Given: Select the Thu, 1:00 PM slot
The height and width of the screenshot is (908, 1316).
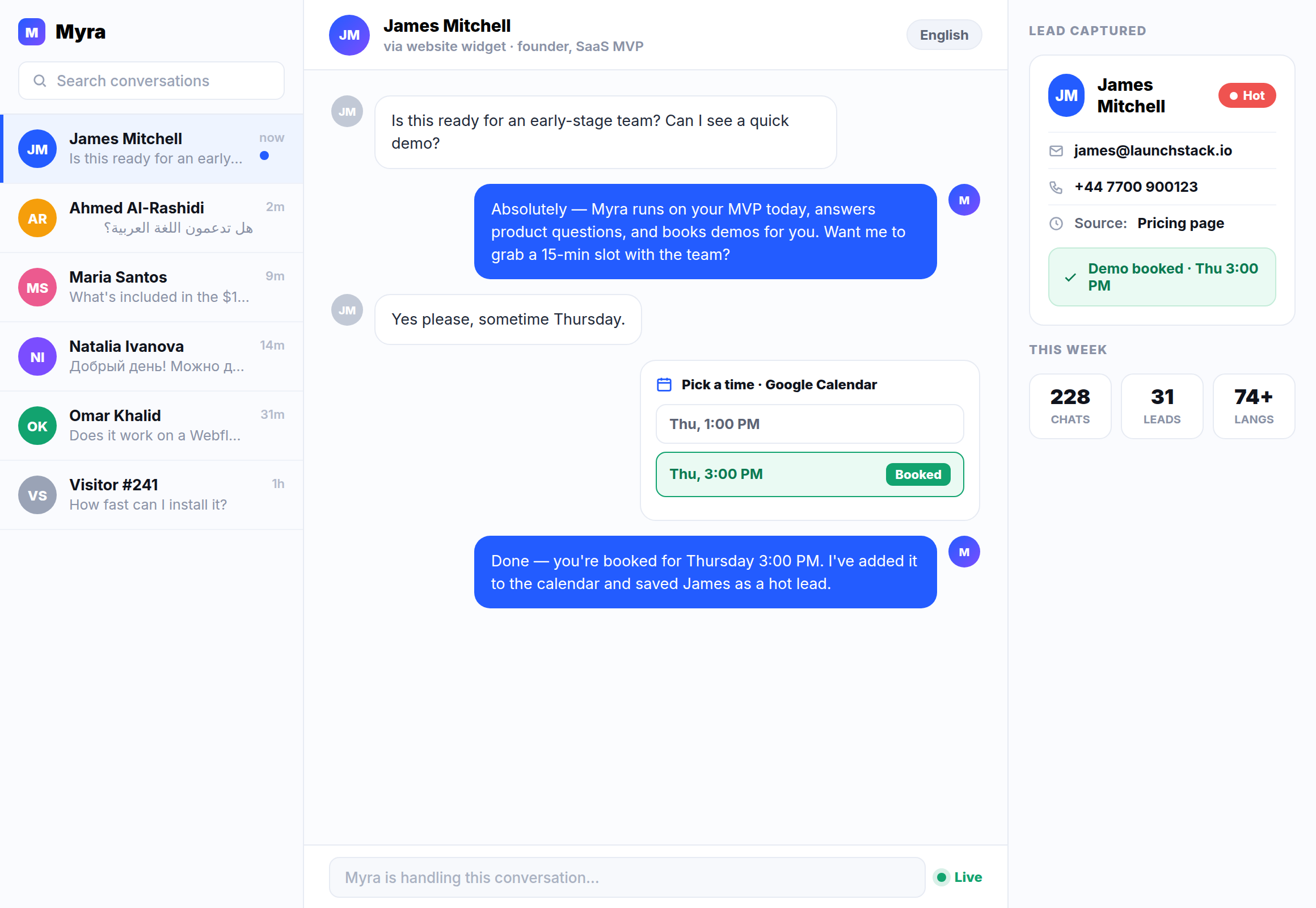Looking at the screenshot, I should (x=810, y=424).
